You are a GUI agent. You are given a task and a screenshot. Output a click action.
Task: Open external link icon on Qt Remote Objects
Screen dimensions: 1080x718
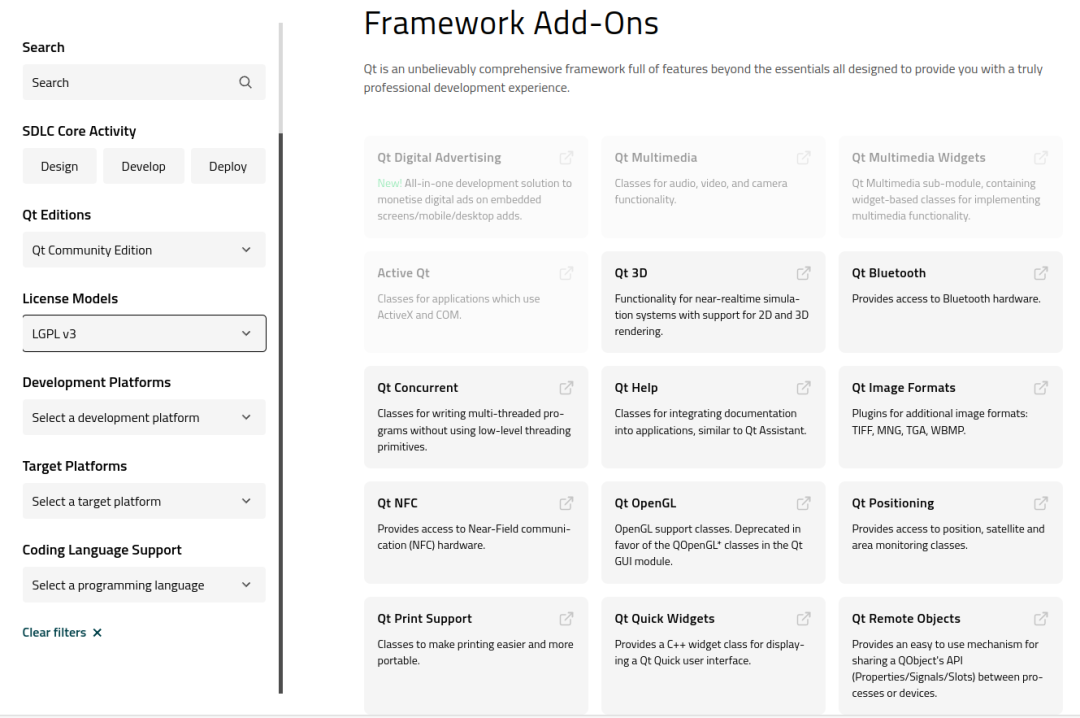point(1041,619)
